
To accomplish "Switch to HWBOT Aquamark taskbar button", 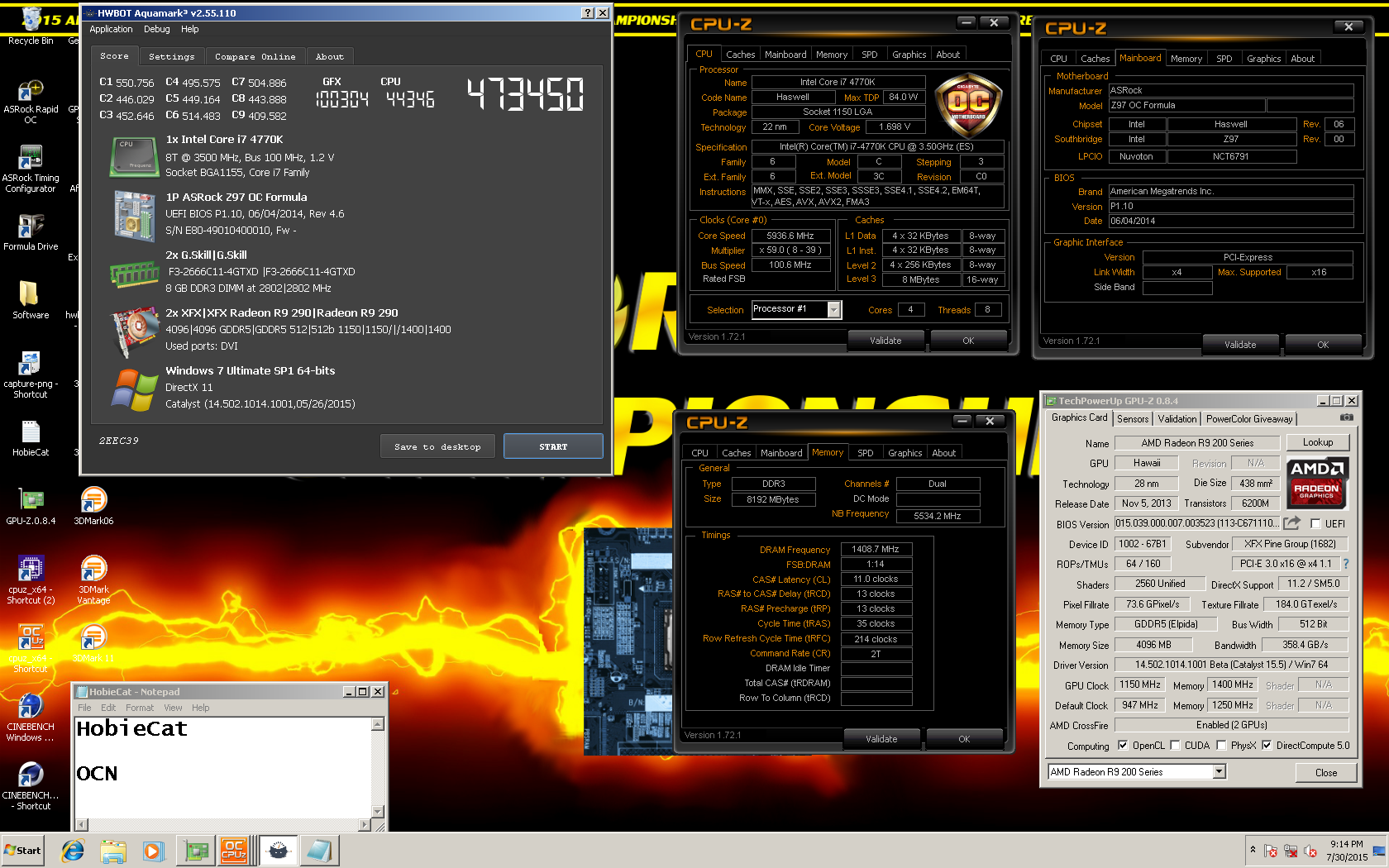I will coord(279,851).
